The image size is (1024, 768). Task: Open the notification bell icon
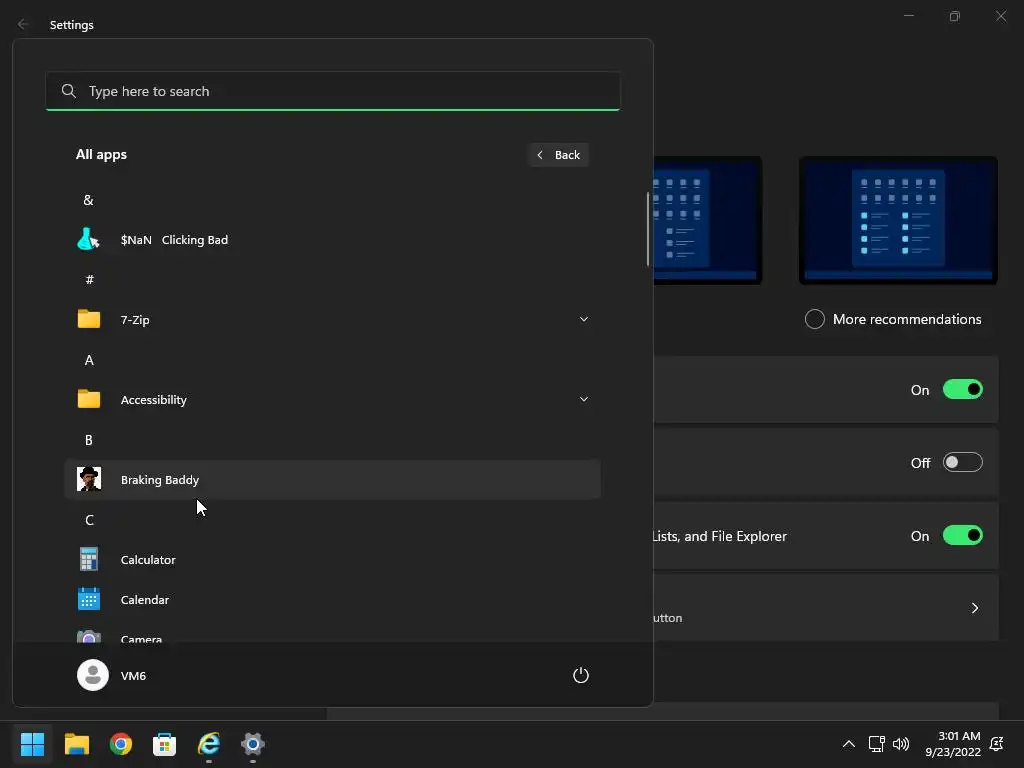(x=997, y=744)
